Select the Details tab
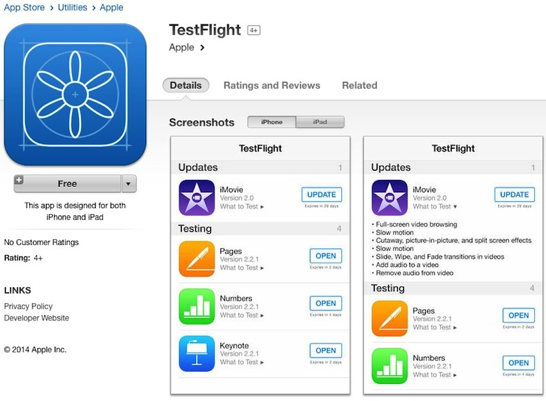 tap(186, 85)
